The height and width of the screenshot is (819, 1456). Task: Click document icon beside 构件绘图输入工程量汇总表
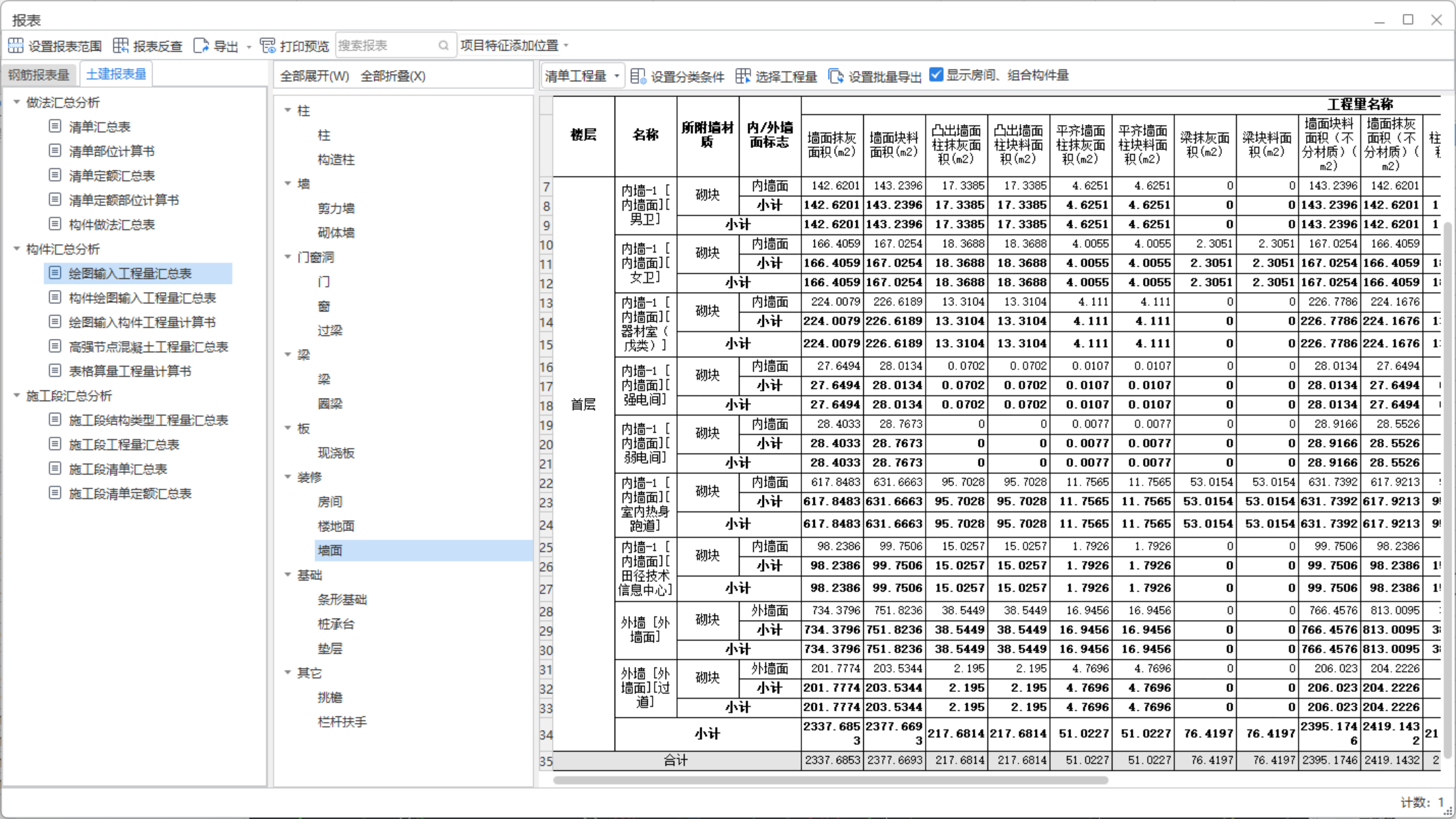pyautogui.click(x=55, y=297)
